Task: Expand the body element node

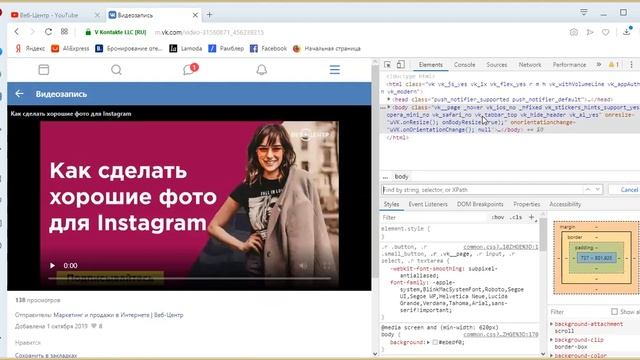Action: [389, 107]
